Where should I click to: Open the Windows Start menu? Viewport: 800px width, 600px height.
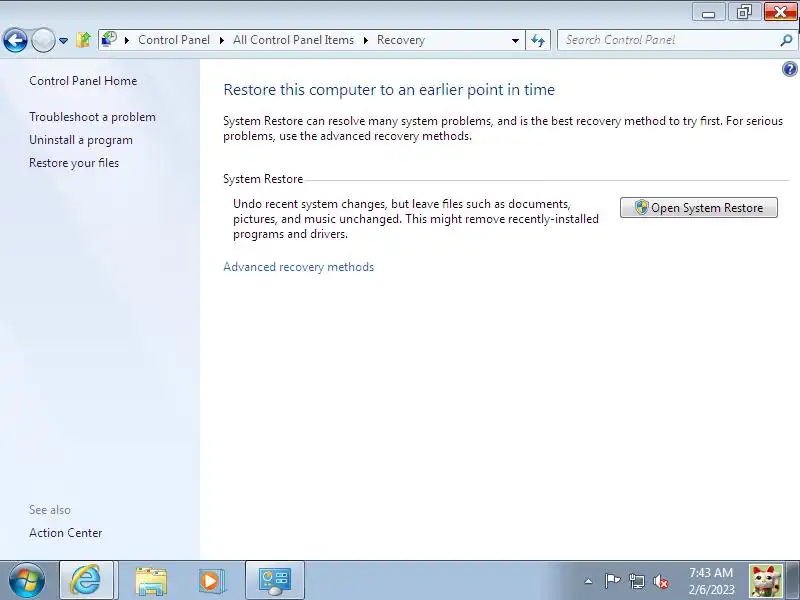26,580
